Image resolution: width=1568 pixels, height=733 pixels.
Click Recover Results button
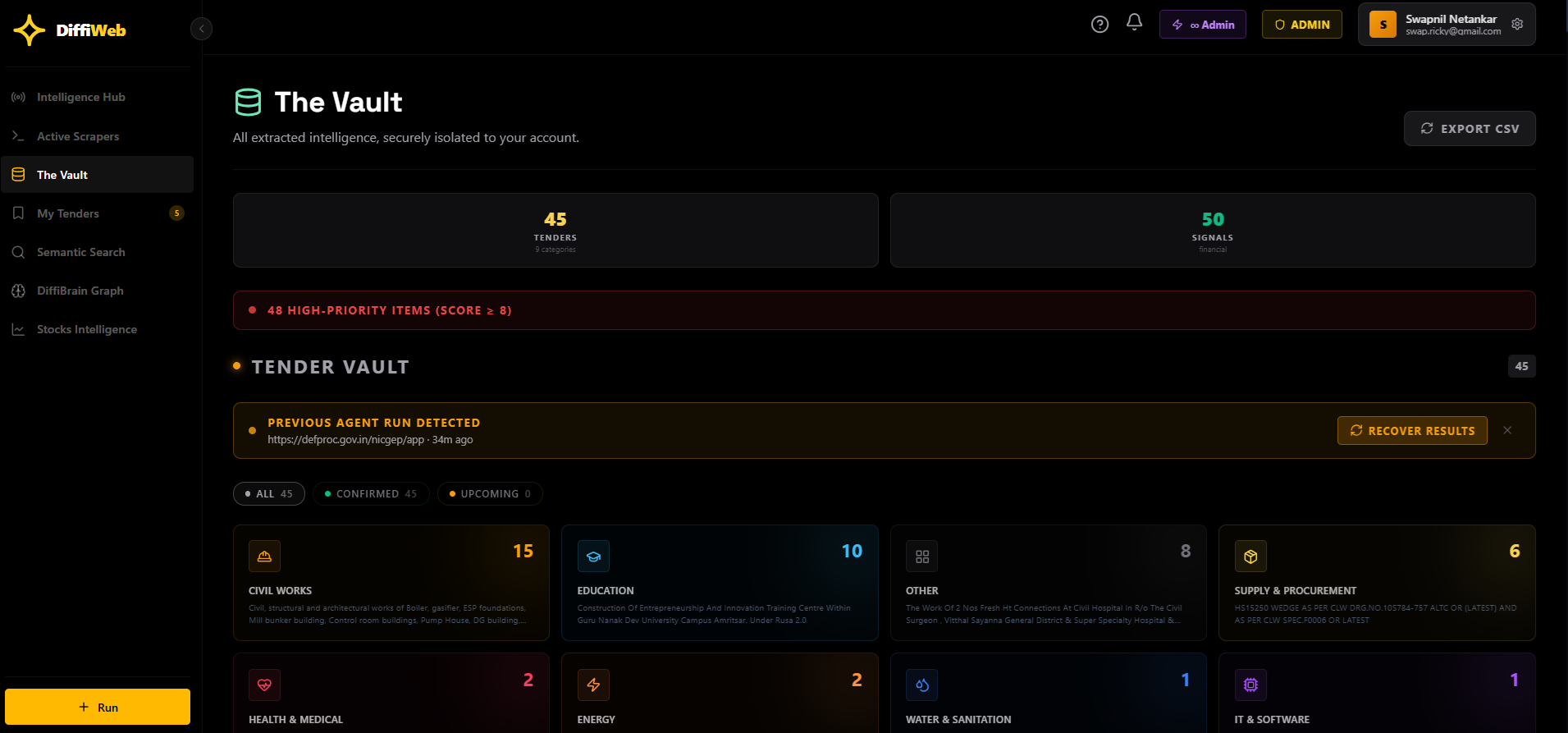coord(1412,431)
